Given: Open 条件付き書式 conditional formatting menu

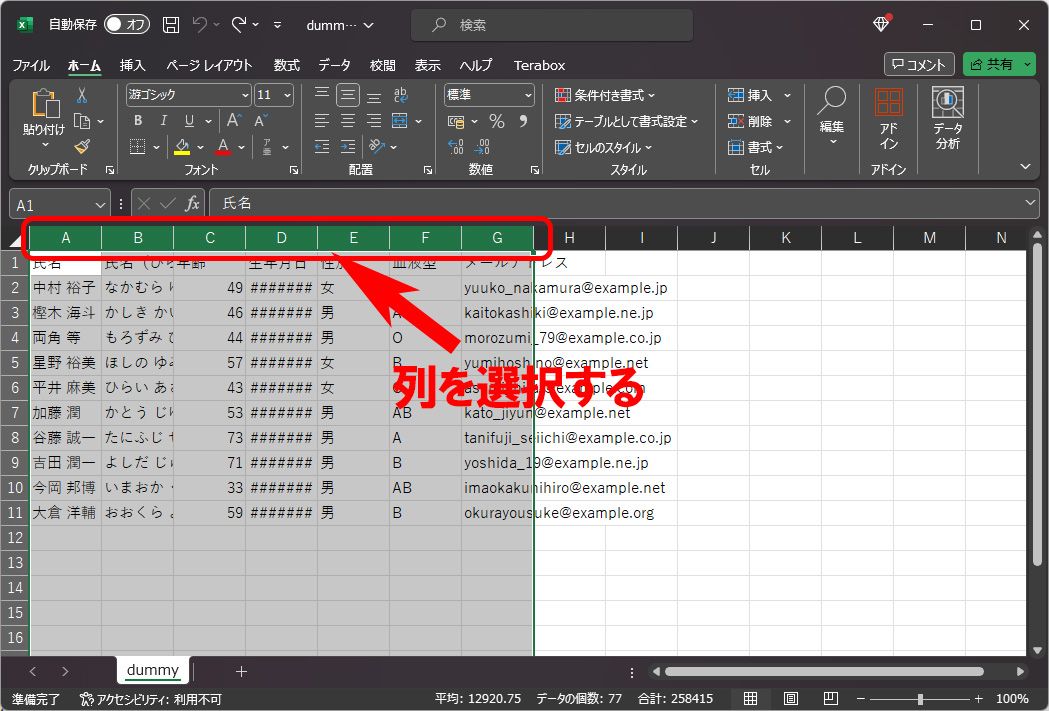Looking at the screenshot, I should pos(605,95).
